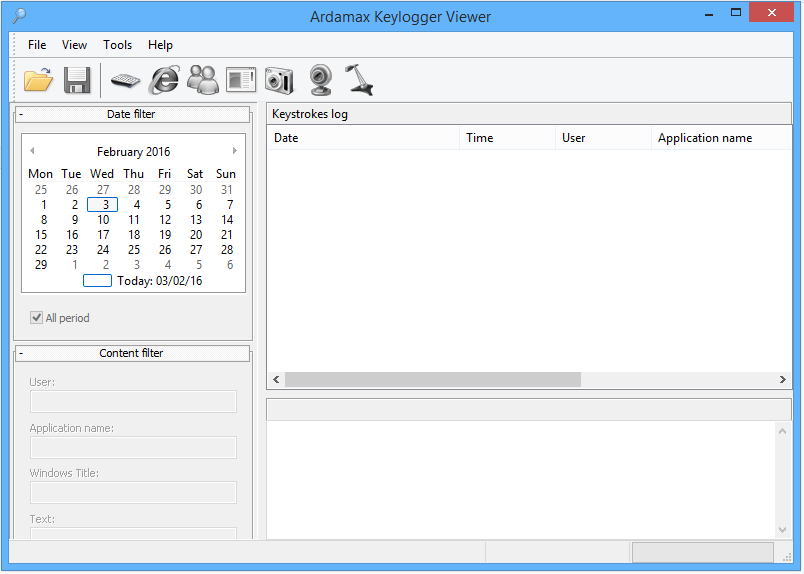The image size is (804, 574).
Task: Select February 19 in the calendar
Action: pyautogui.click(x=165, y=234)
